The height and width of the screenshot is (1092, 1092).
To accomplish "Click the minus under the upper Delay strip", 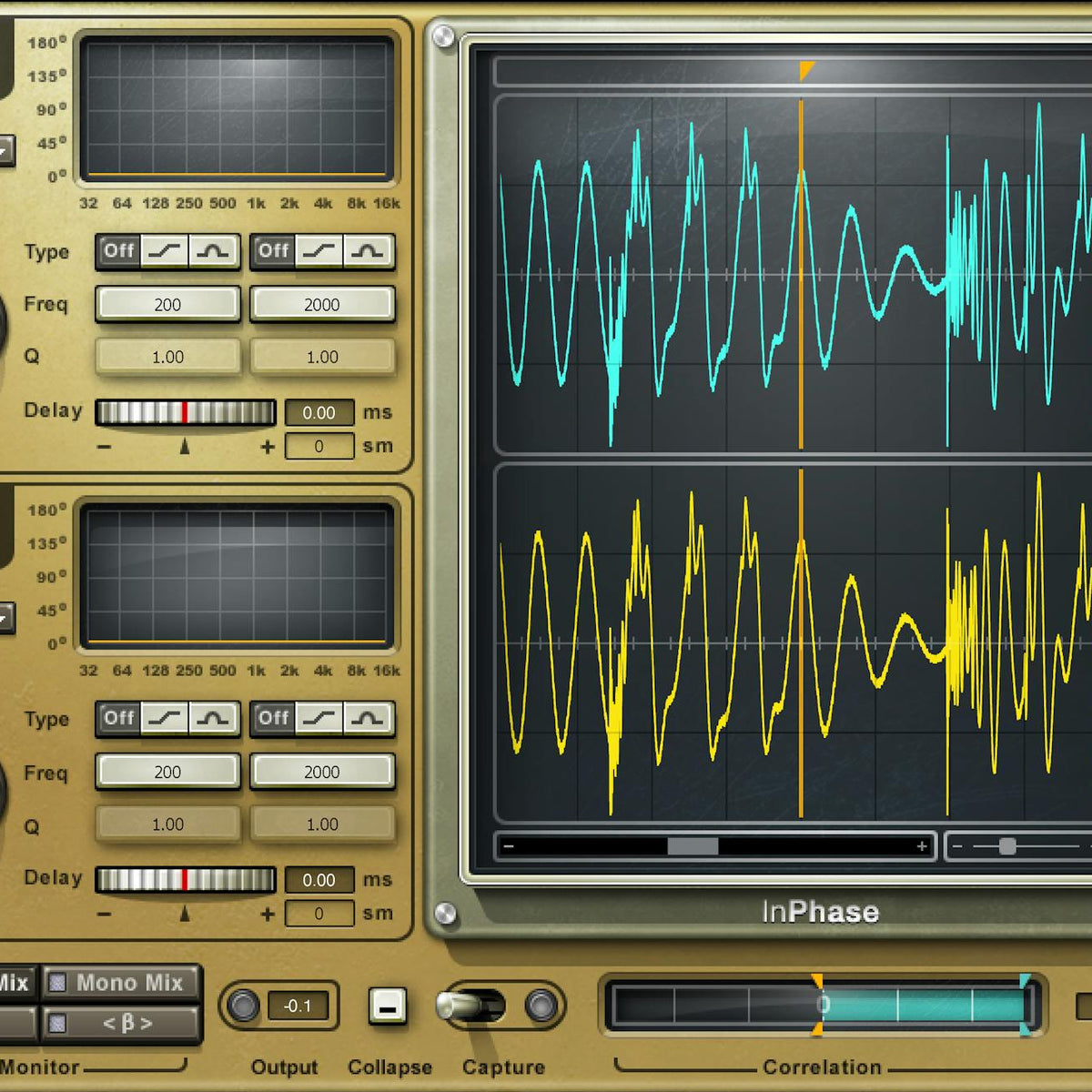I will coord(105,447).
